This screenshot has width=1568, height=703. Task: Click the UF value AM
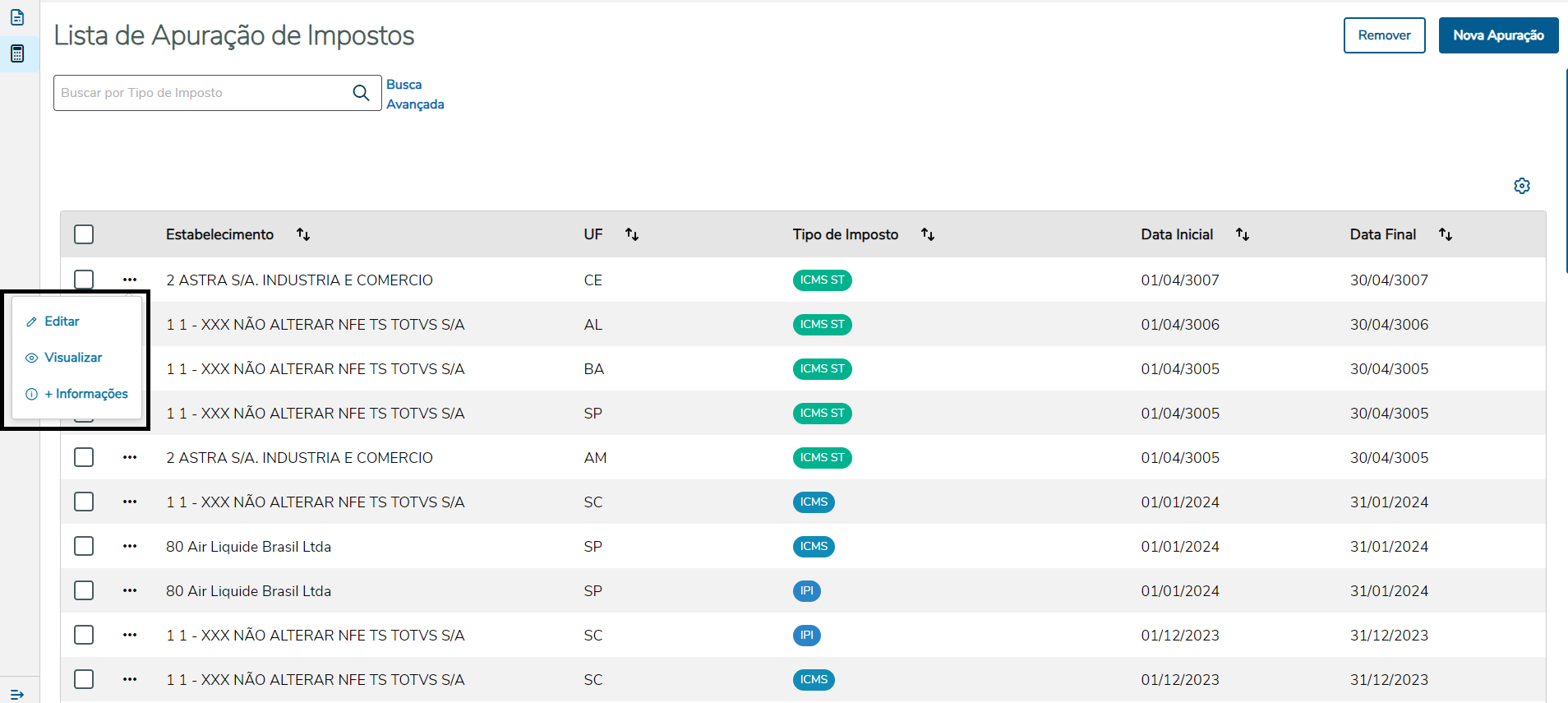[595, 458]
